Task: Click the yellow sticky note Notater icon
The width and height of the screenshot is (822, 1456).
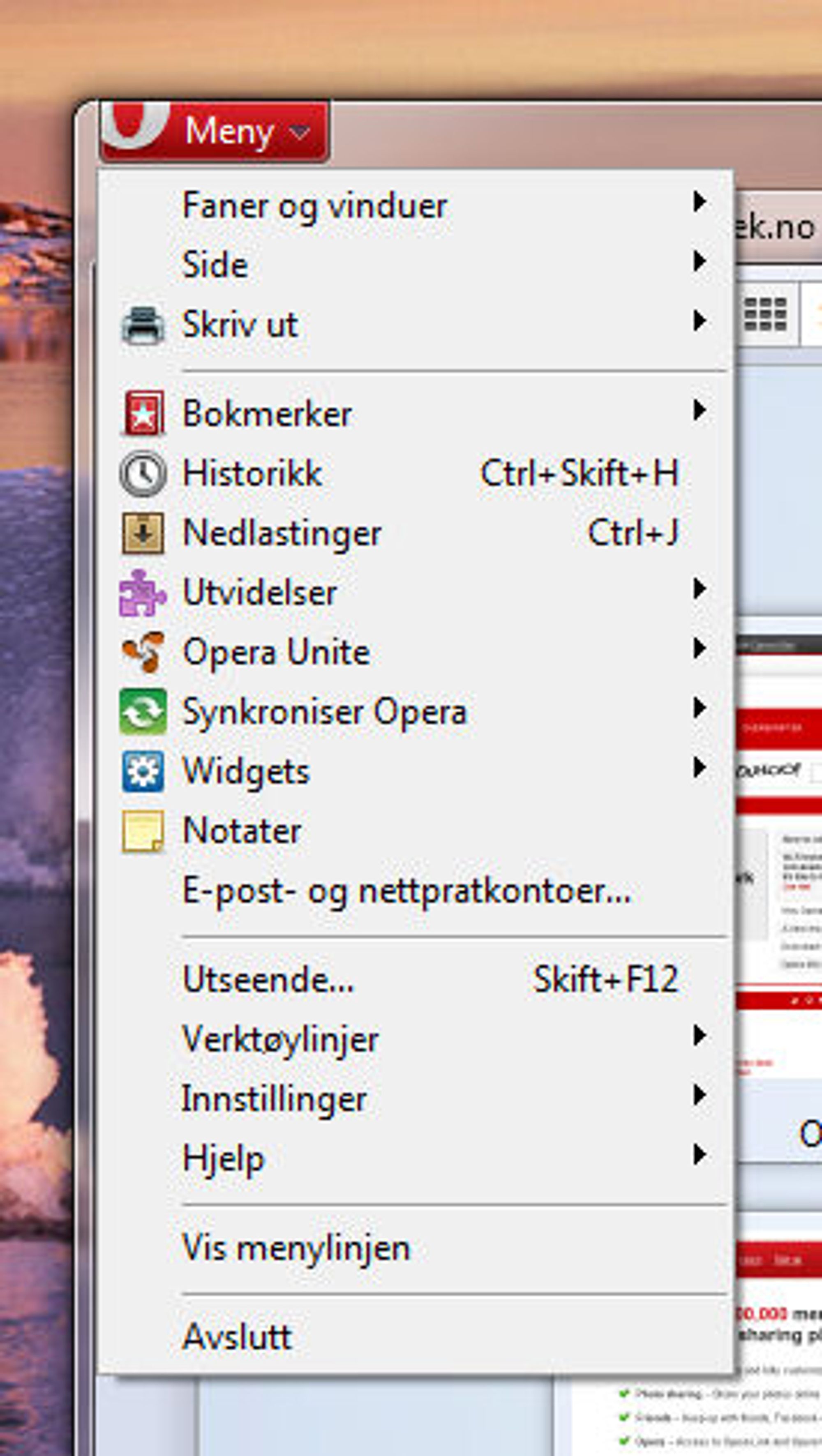Action: pyautogui.click(x=143, y=831)
